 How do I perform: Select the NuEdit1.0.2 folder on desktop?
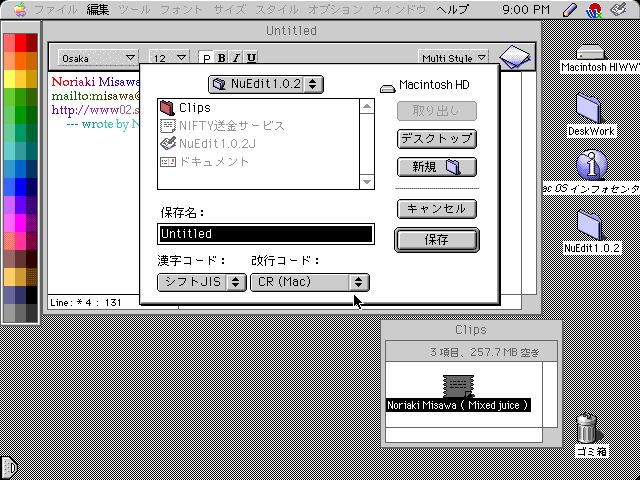coord(589,224)
